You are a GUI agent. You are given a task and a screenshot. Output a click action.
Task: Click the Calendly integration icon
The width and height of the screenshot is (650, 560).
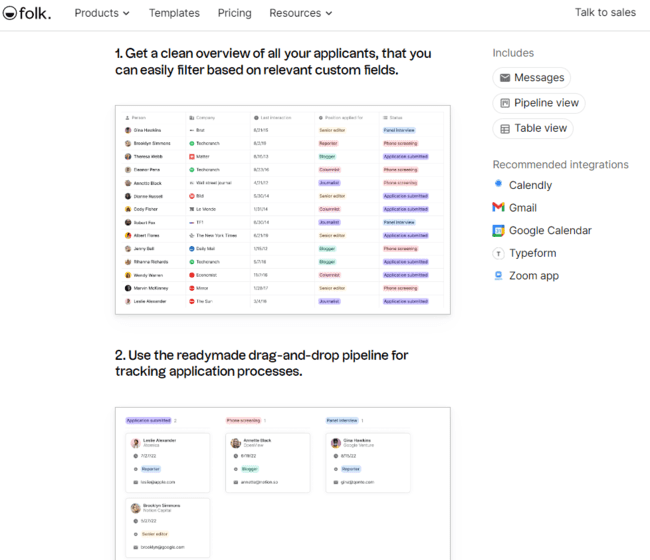pyautogui.click(x=498, y=184)
